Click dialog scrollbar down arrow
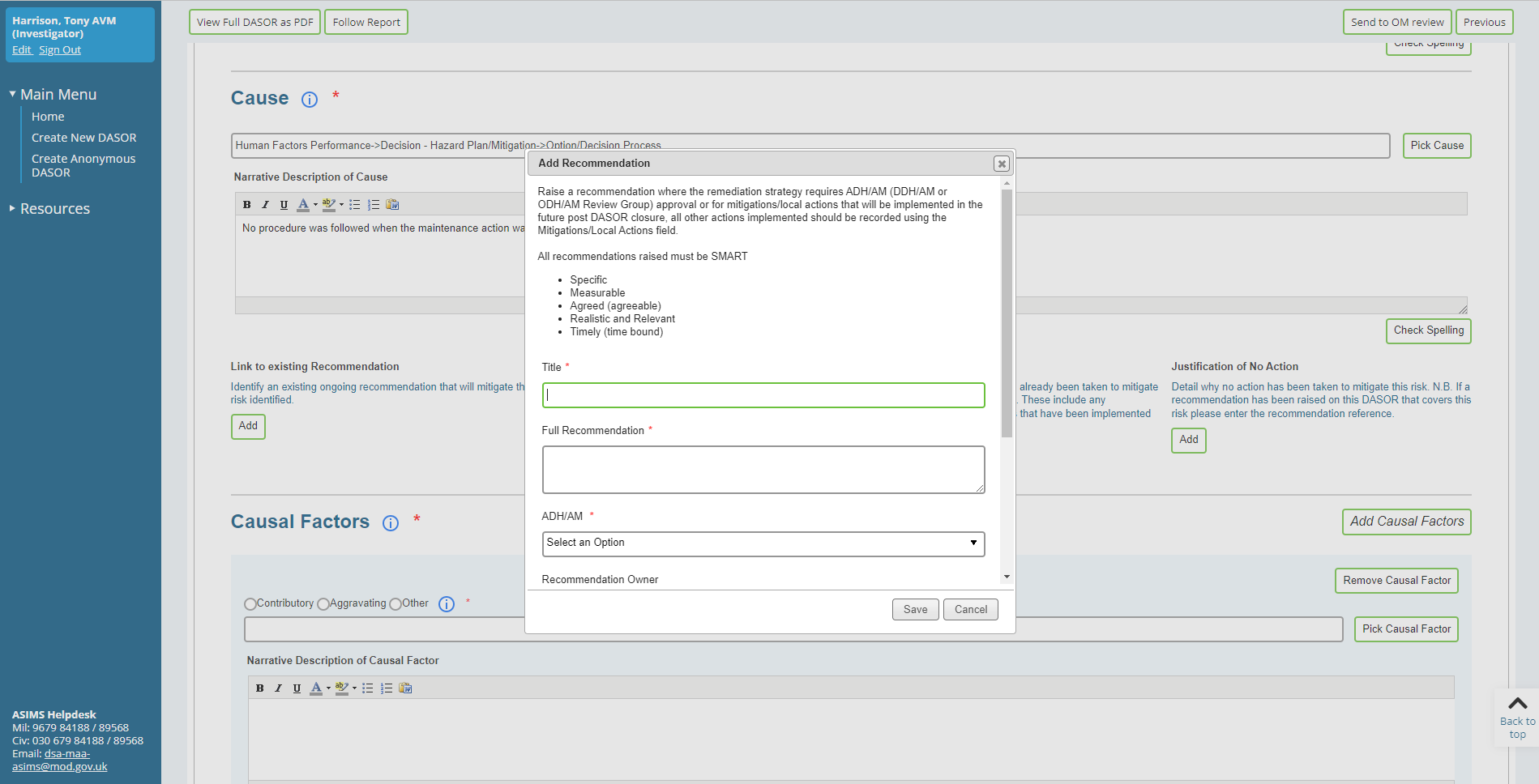This screenshot has width=1539, height=784. pos(1007,577)
